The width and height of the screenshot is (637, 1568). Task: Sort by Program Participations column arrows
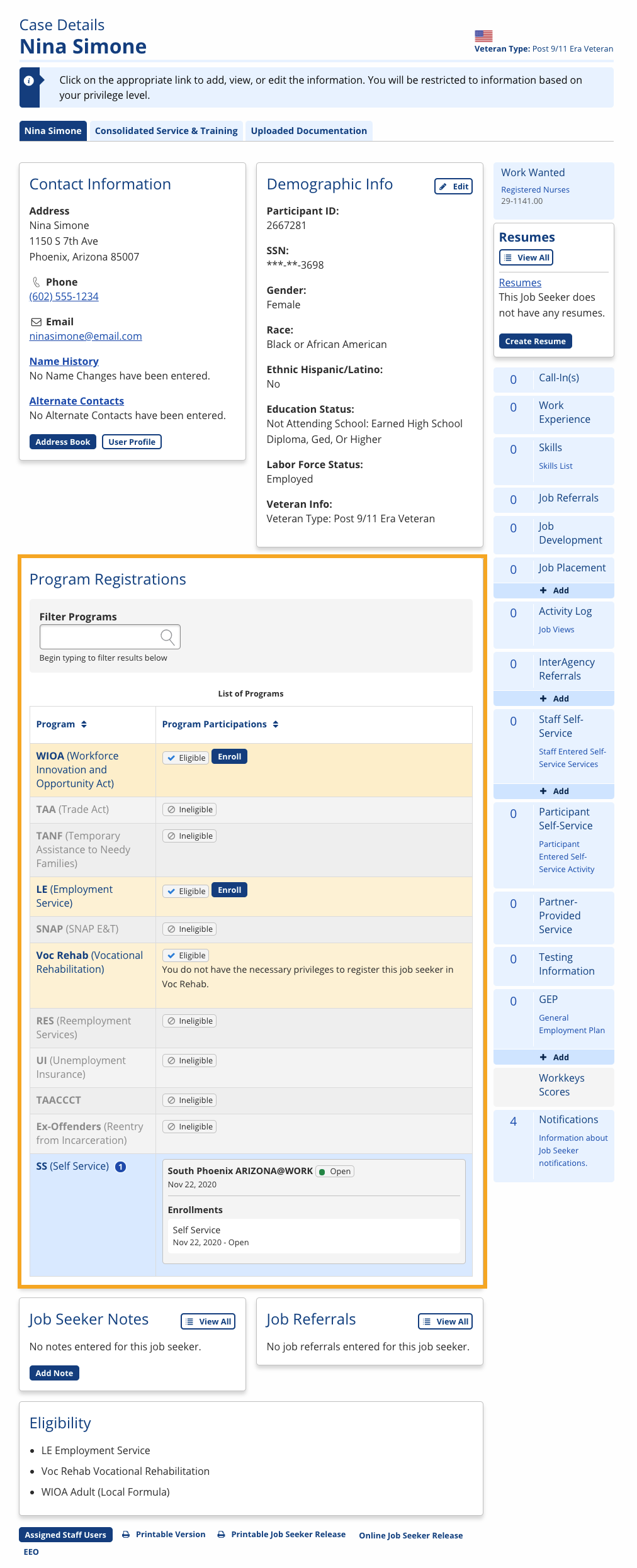[276, 724]
